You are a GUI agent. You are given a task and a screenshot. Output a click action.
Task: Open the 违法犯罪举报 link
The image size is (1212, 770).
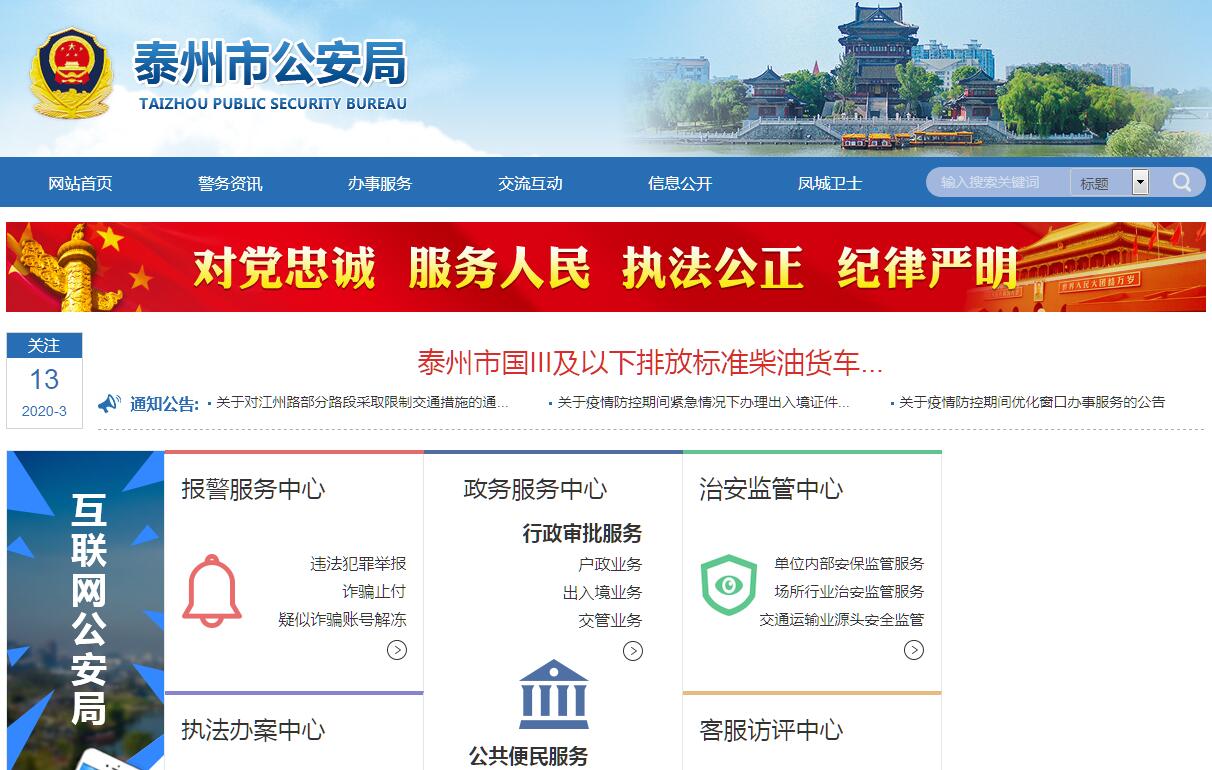[x=358, y=564]
